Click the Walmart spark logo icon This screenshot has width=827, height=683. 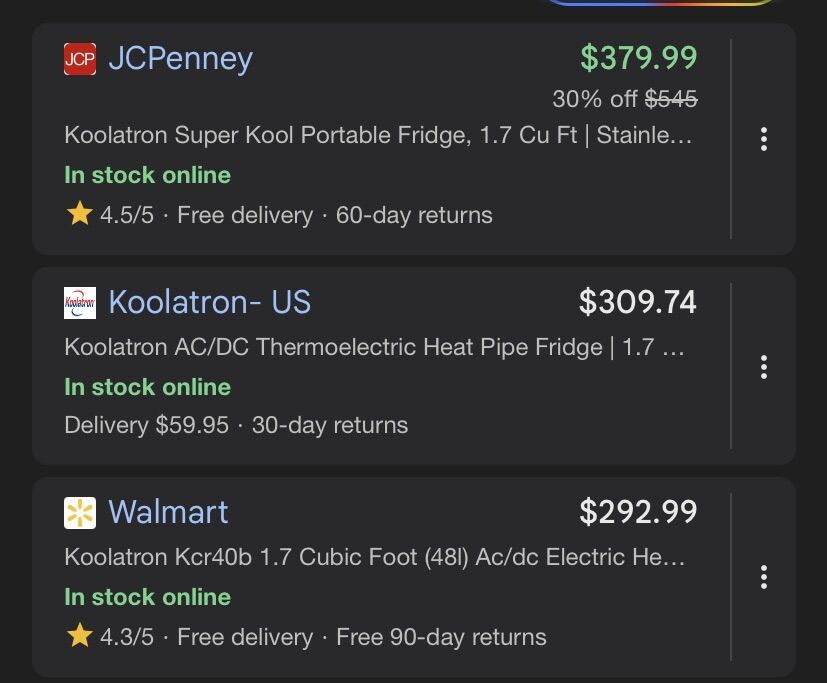click(80, 513)
